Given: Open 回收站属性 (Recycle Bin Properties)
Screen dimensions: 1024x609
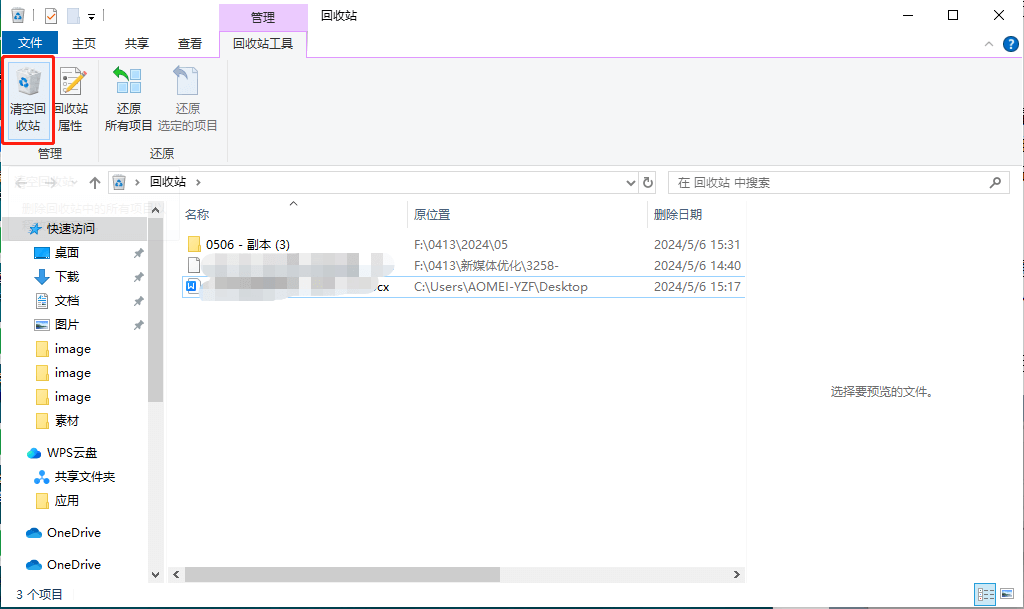Looking at the screenshot, I should [71, 97].
